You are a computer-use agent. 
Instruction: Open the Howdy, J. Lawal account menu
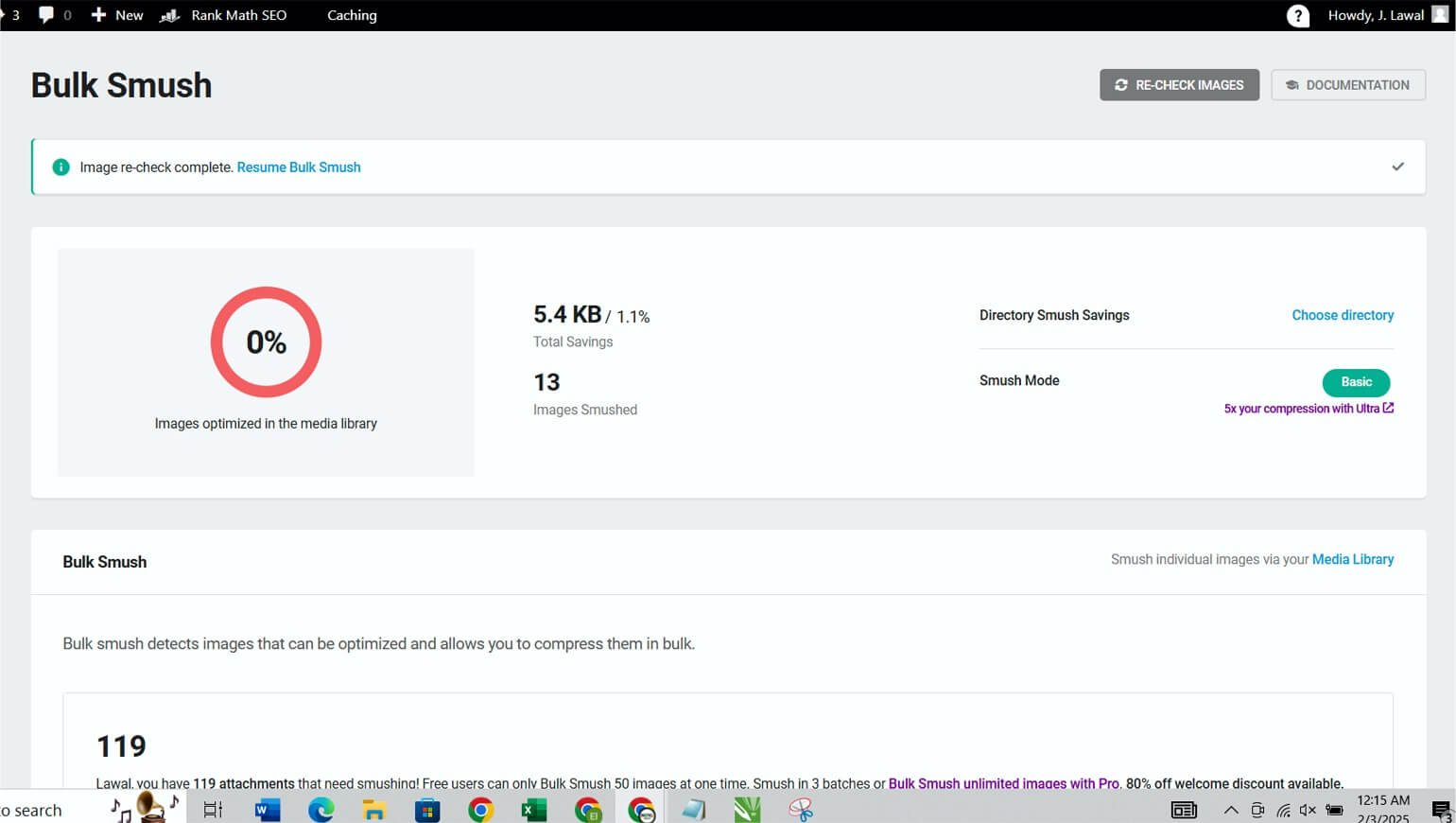click(x=1376, y=15)
